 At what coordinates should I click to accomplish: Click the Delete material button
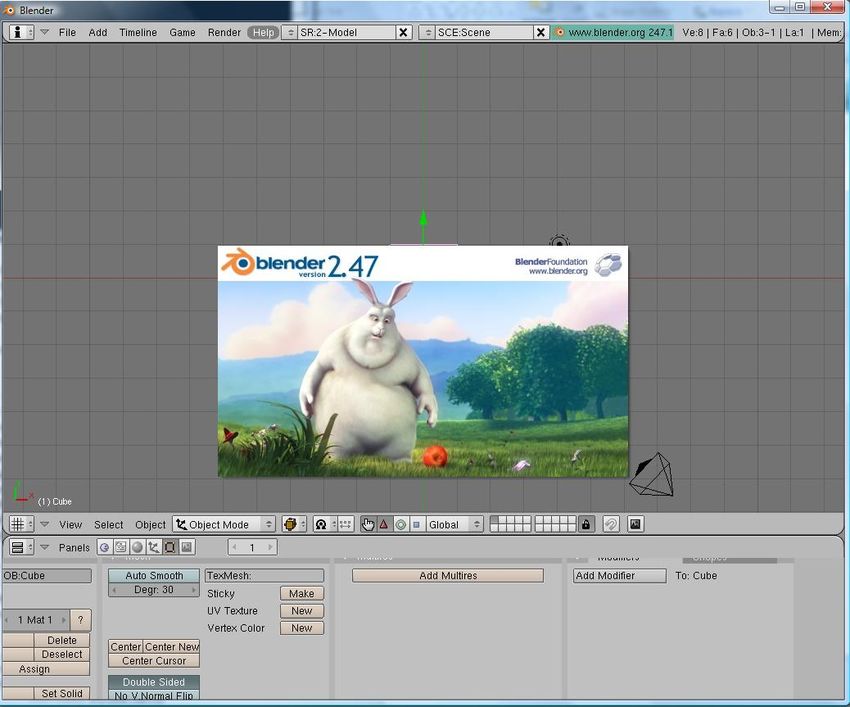tap(62, 640)
